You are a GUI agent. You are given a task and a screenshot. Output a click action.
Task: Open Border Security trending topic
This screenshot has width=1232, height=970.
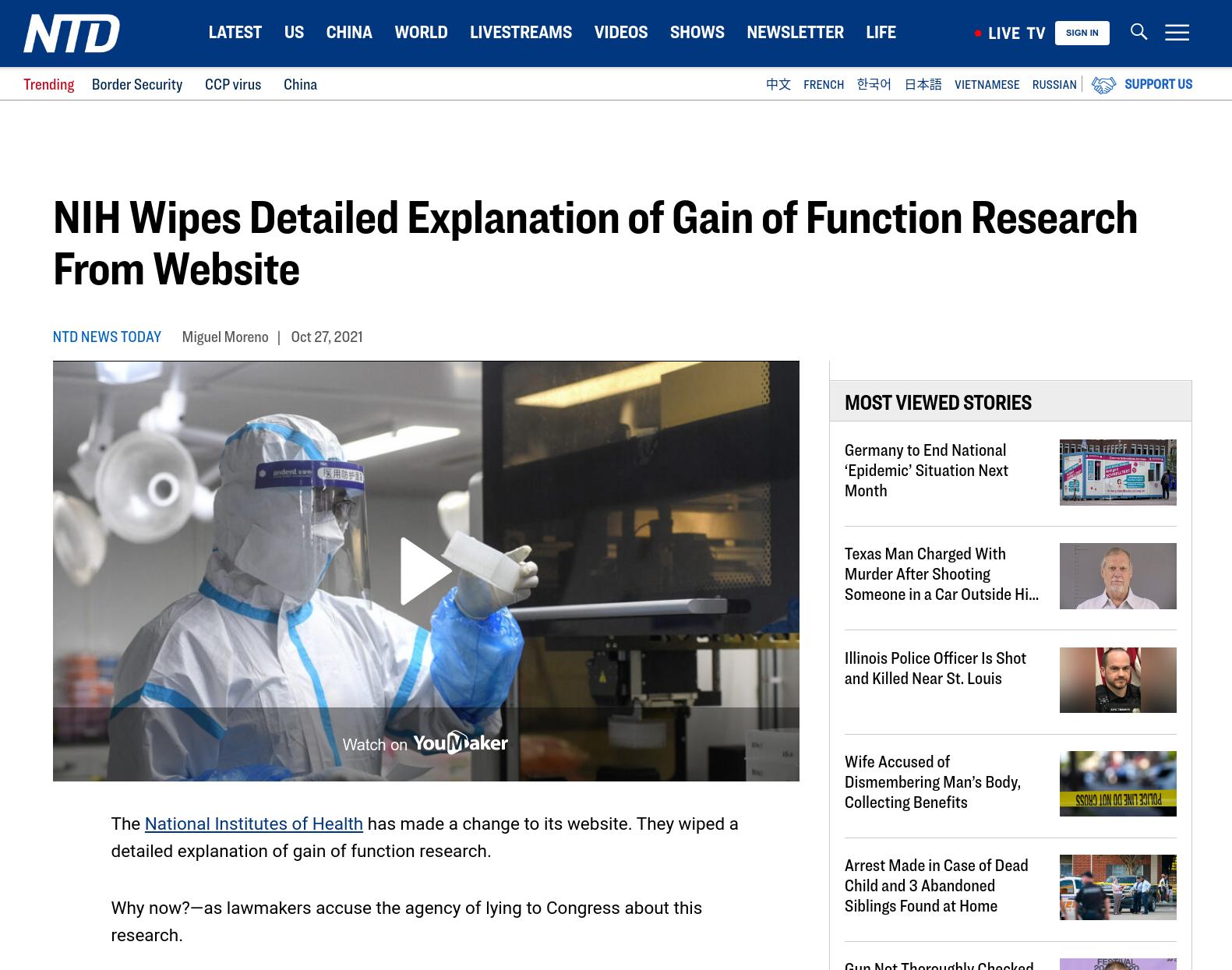pos(137,84)
